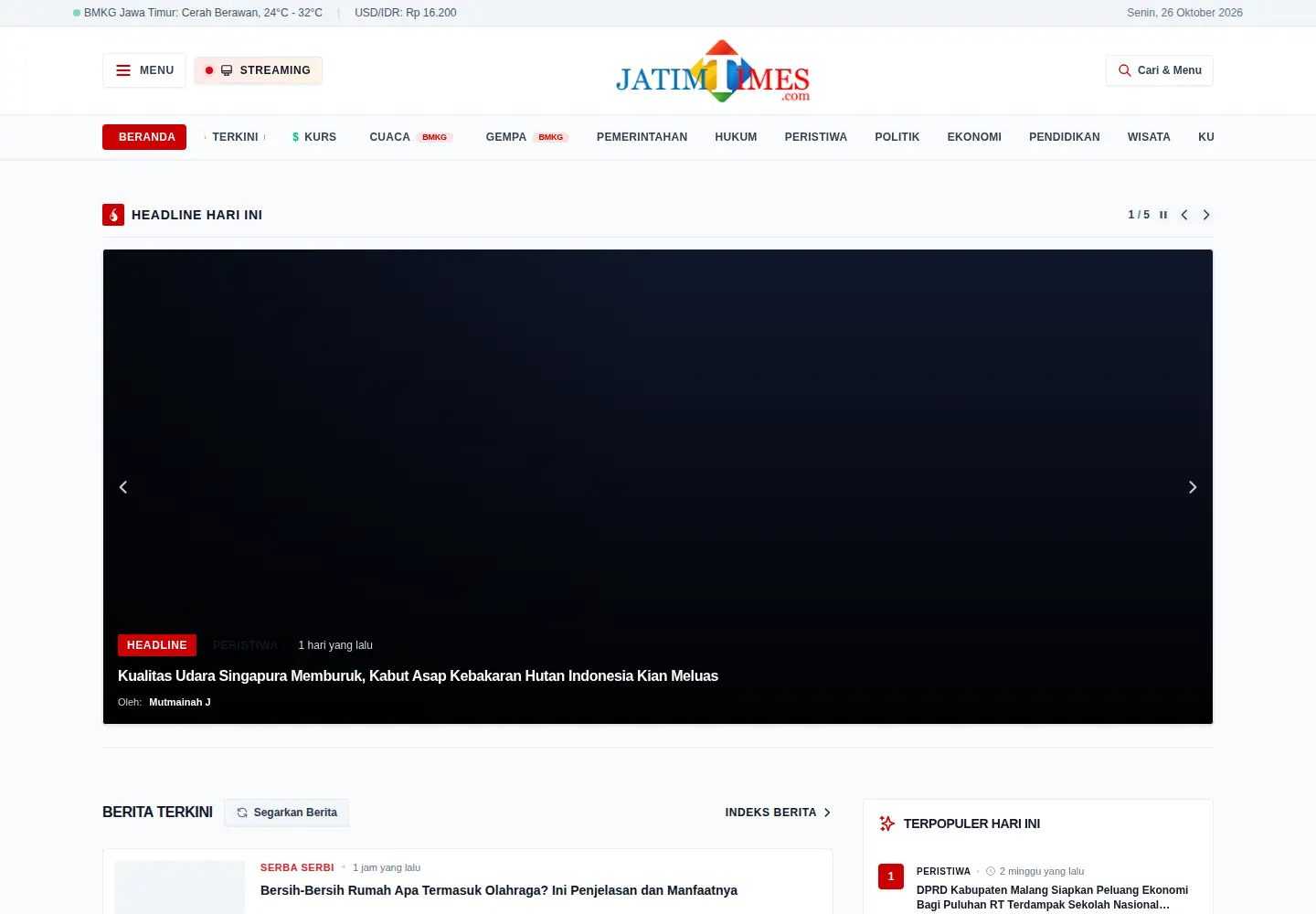This screenshot has width=1316, height=914.
Task: Click the SERBA SERBI category label
Action: pos(297,867)
